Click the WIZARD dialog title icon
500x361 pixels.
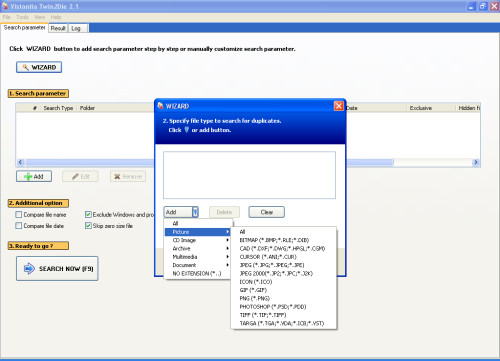pyautogui.click(x=160, y=106)
